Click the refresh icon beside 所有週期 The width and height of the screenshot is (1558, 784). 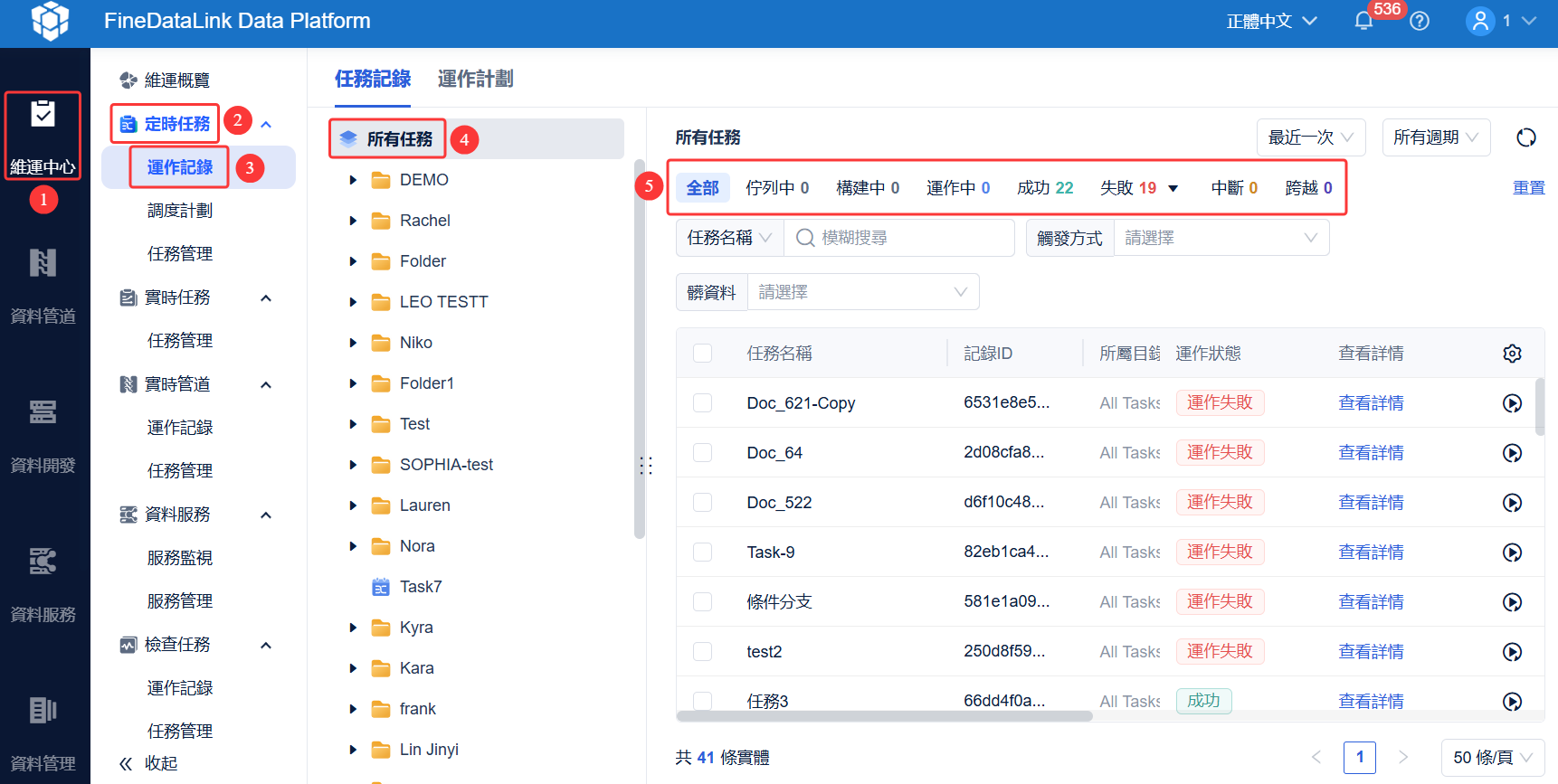(x=1526, y=137)
